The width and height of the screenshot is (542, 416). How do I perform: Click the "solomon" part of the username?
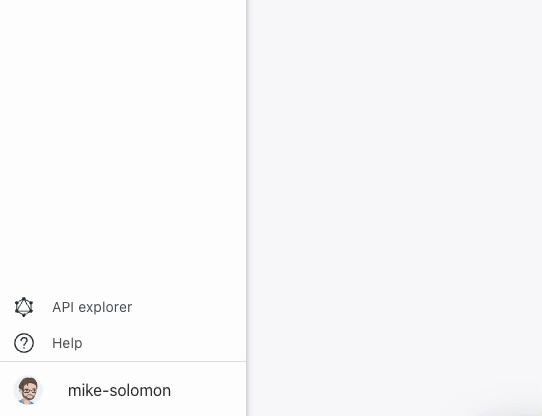pos(140,391)
